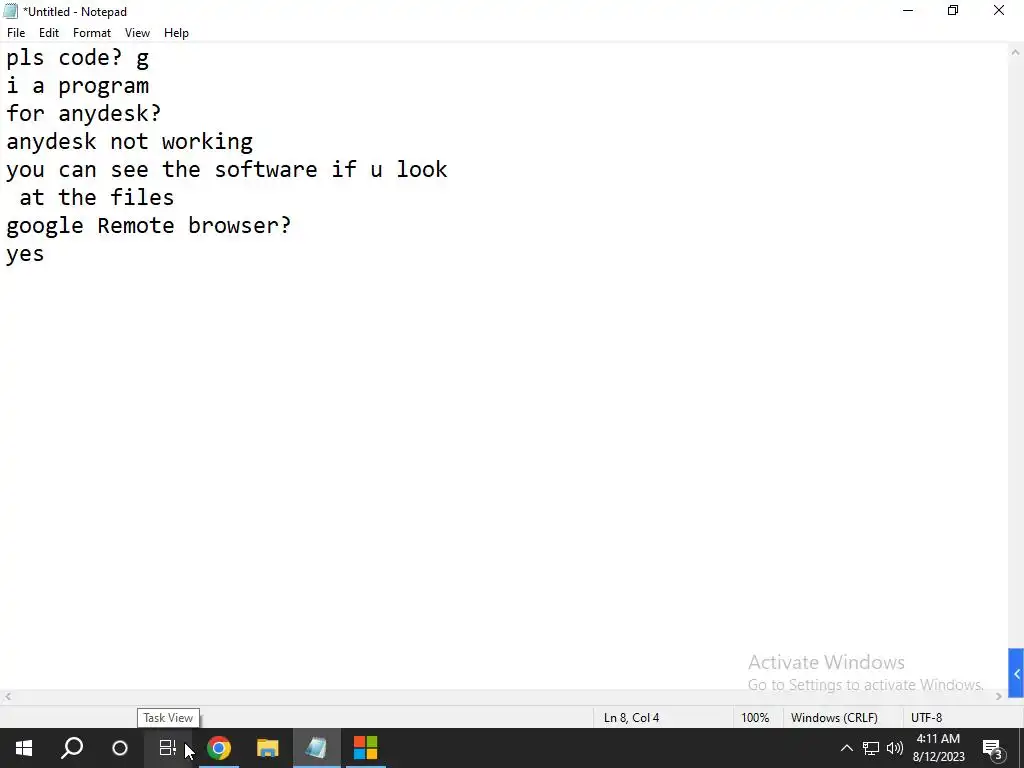This screenshot has height=768, width=1024.
Task: Close the Notepad window
Action: [999, 10]
